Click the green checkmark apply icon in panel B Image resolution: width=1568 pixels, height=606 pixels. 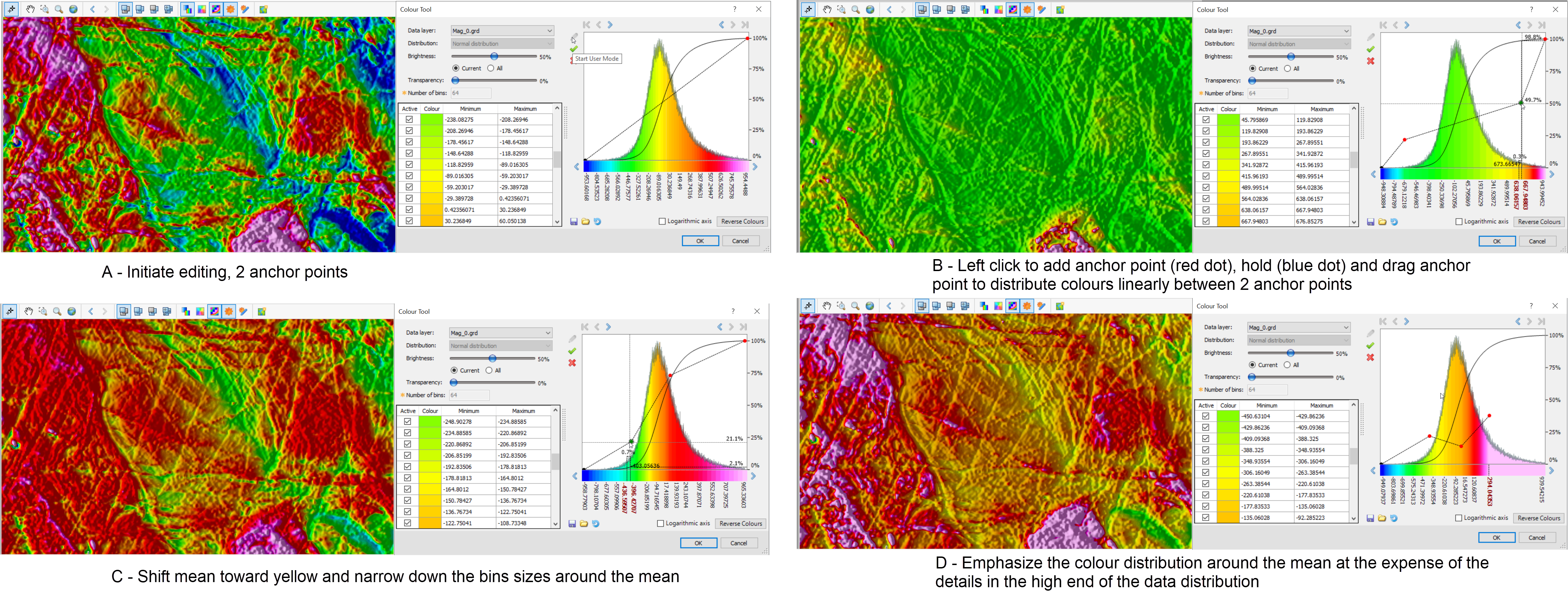[1370, 49]
